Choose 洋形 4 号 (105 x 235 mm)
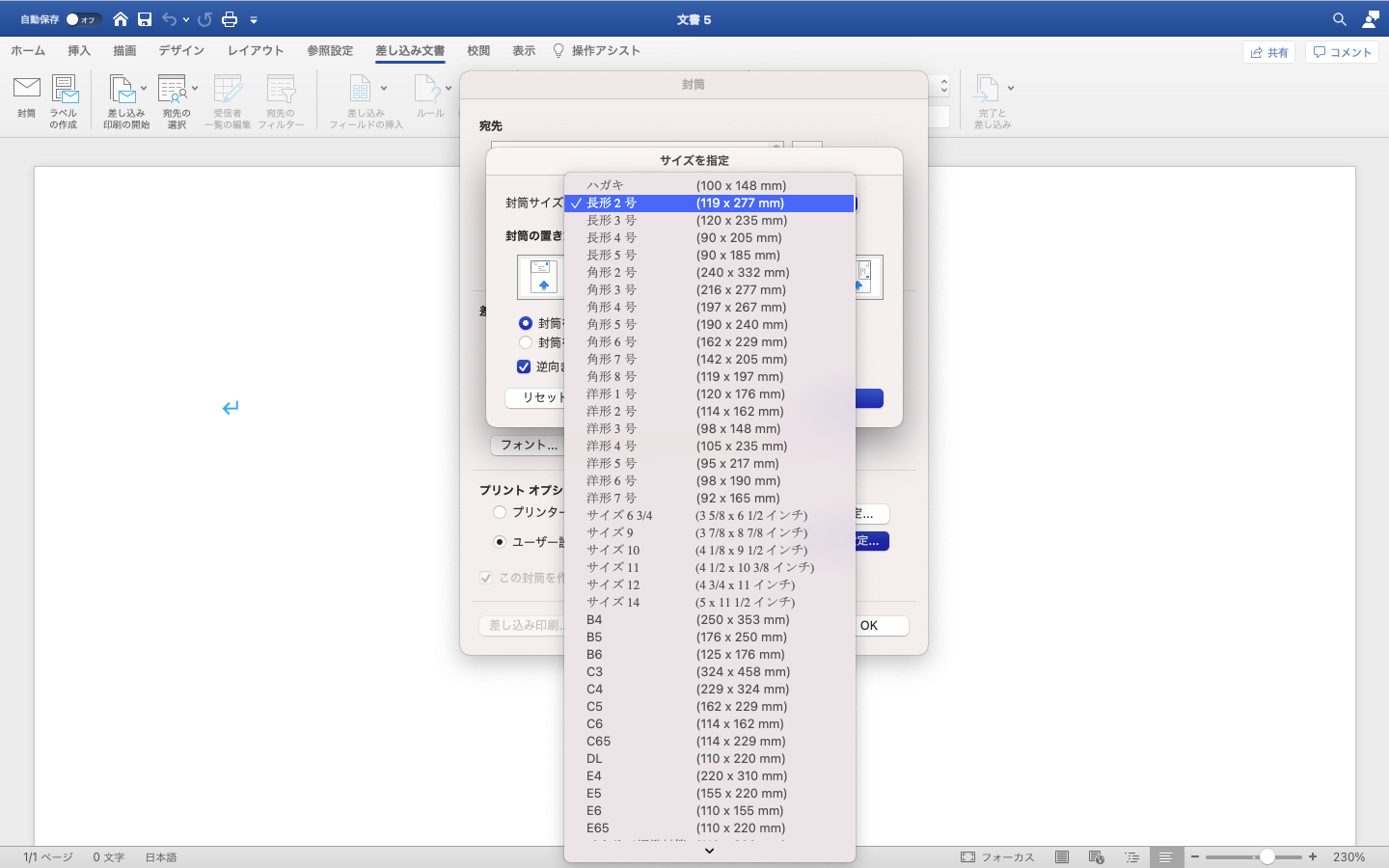This screenshot has height=868, width=1389. (x=710, y=446)
